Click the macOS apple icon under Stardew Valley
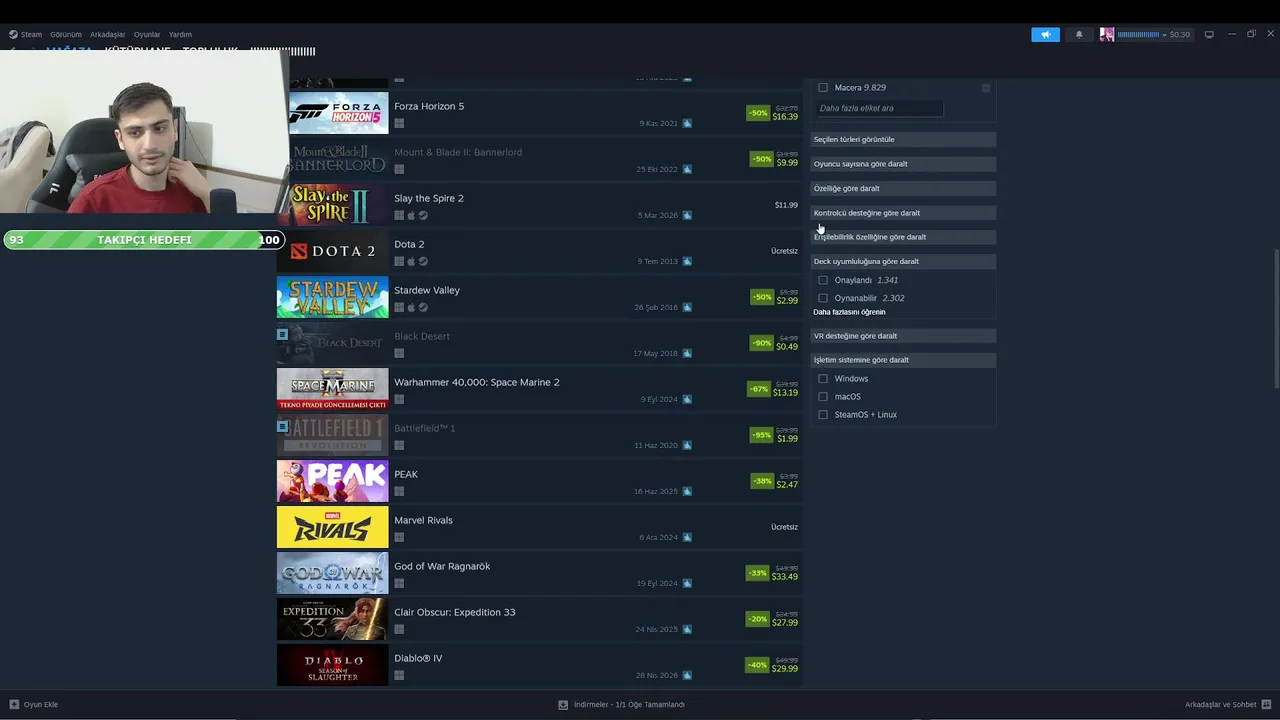The image size is (1280, 720). (x=411, y=307)
